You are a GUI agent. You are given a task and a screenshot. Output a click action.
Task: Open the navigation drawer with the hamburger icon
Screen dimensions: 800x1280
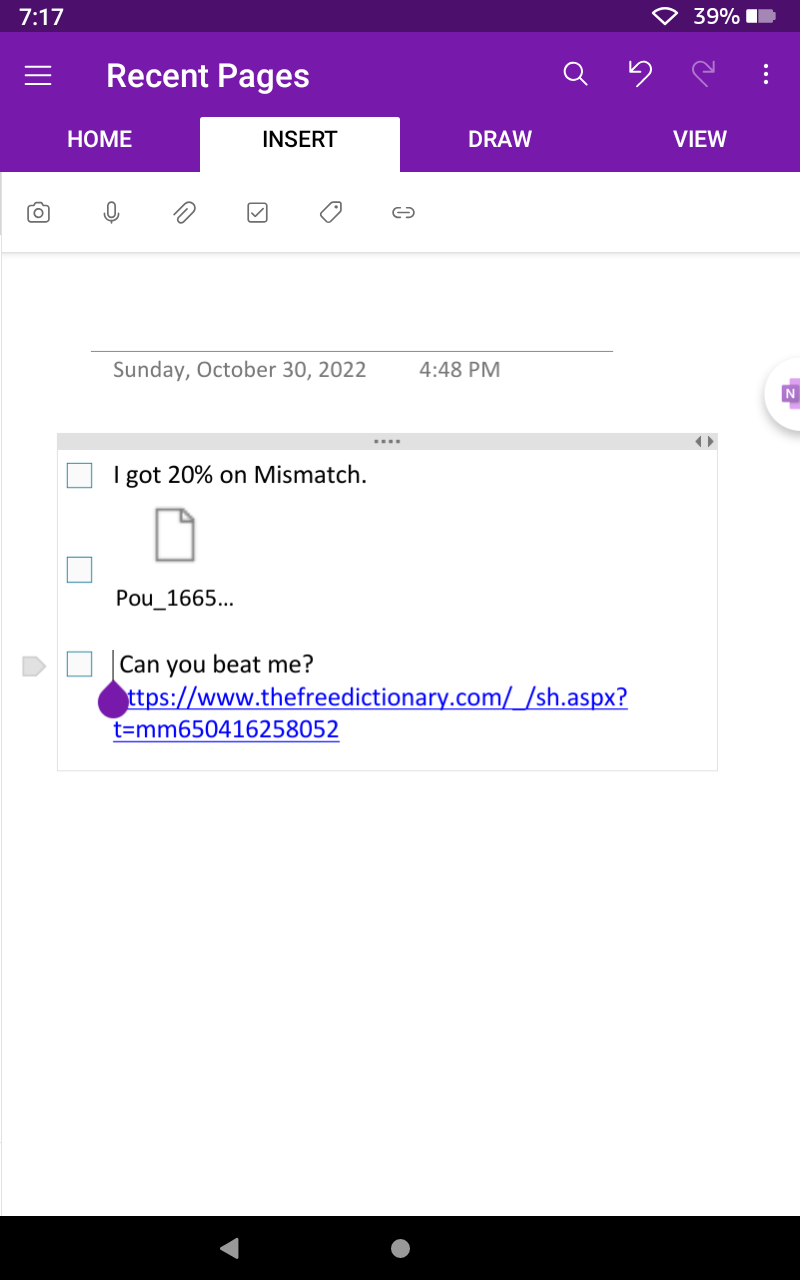click(38, 75)
